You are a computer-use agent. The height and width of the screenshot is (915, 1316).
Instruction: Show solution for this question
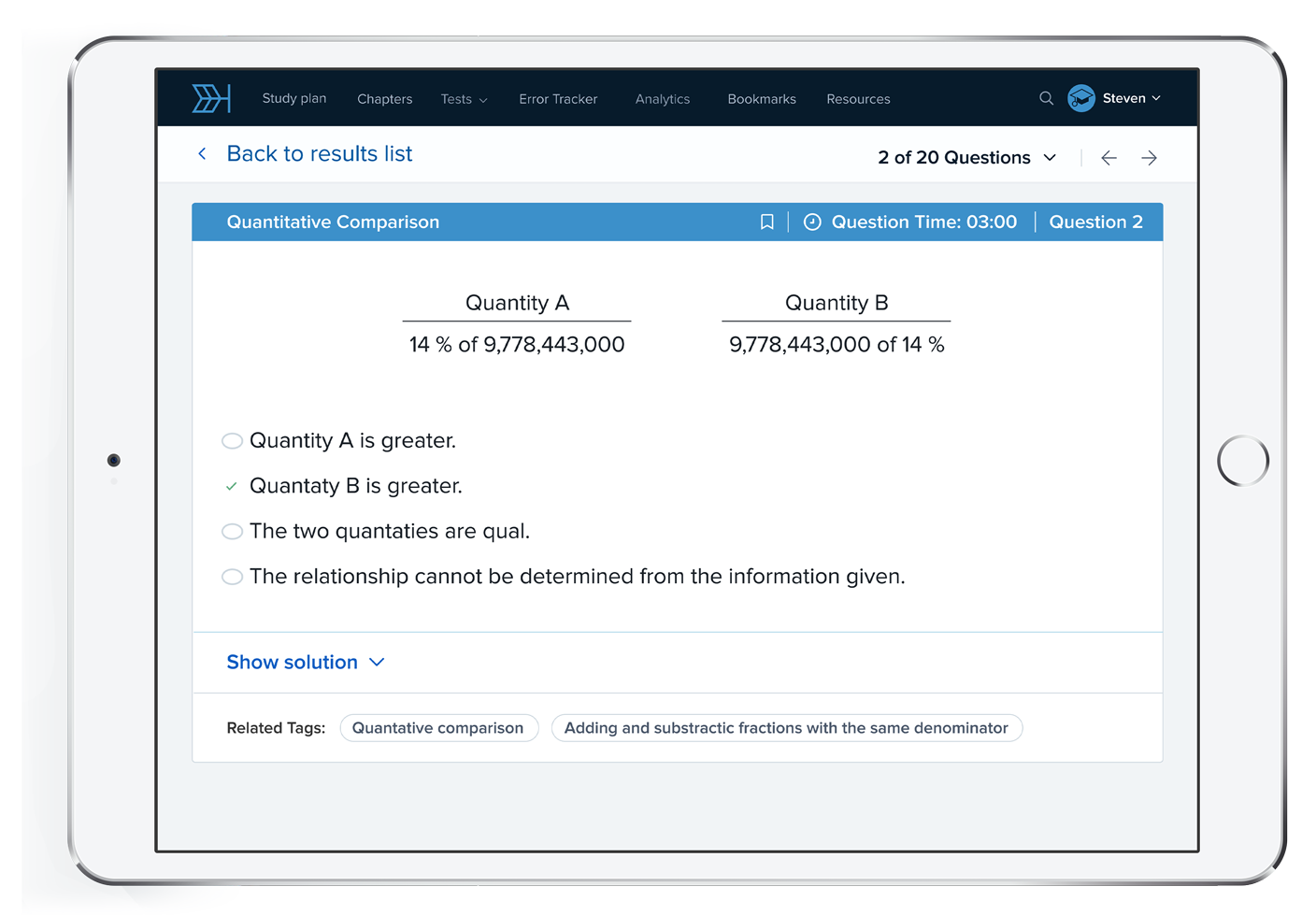[x=293, y=662]
